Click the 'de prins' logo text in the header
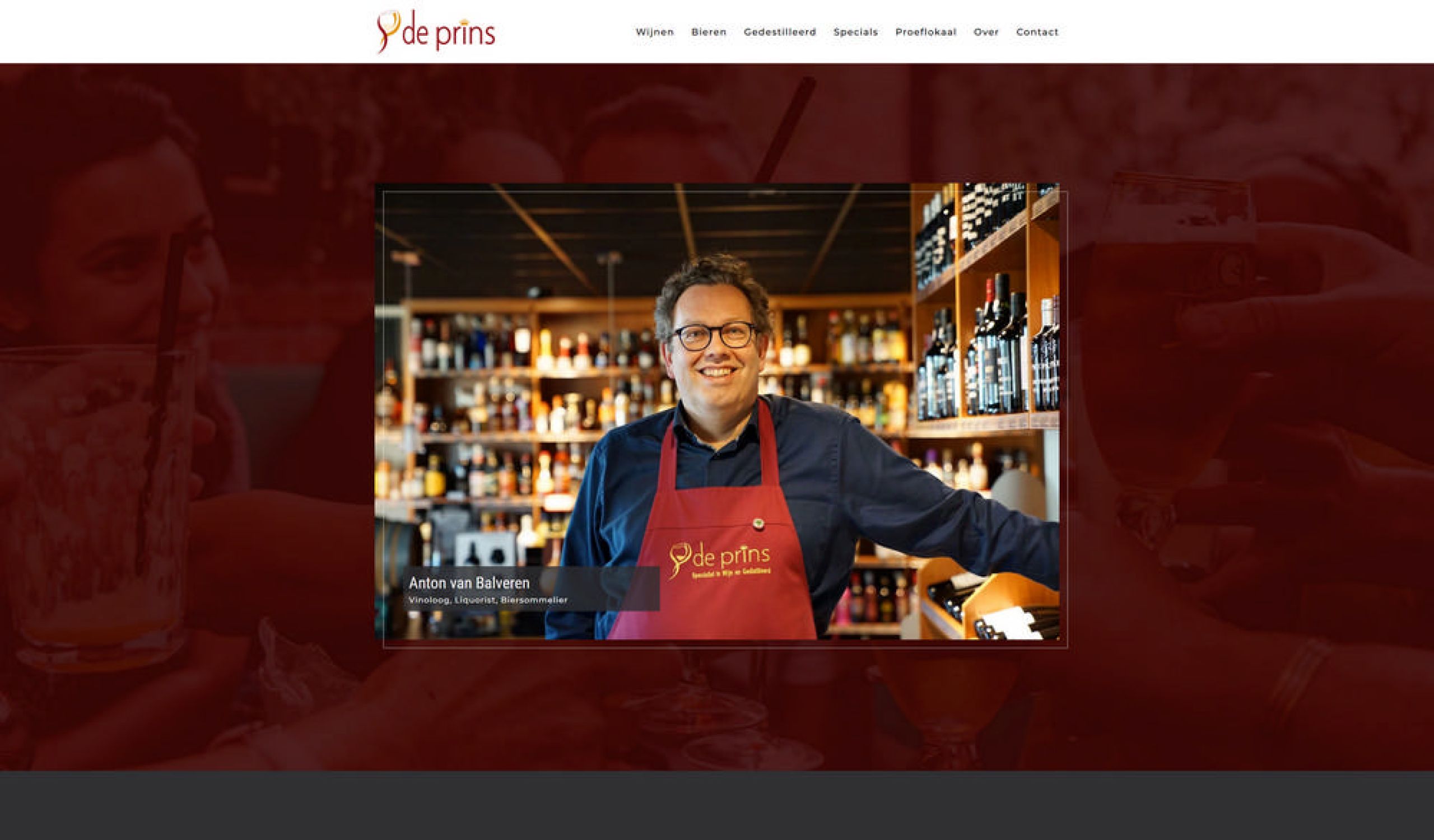This screenshot has height=840, width=1434. 449,33
